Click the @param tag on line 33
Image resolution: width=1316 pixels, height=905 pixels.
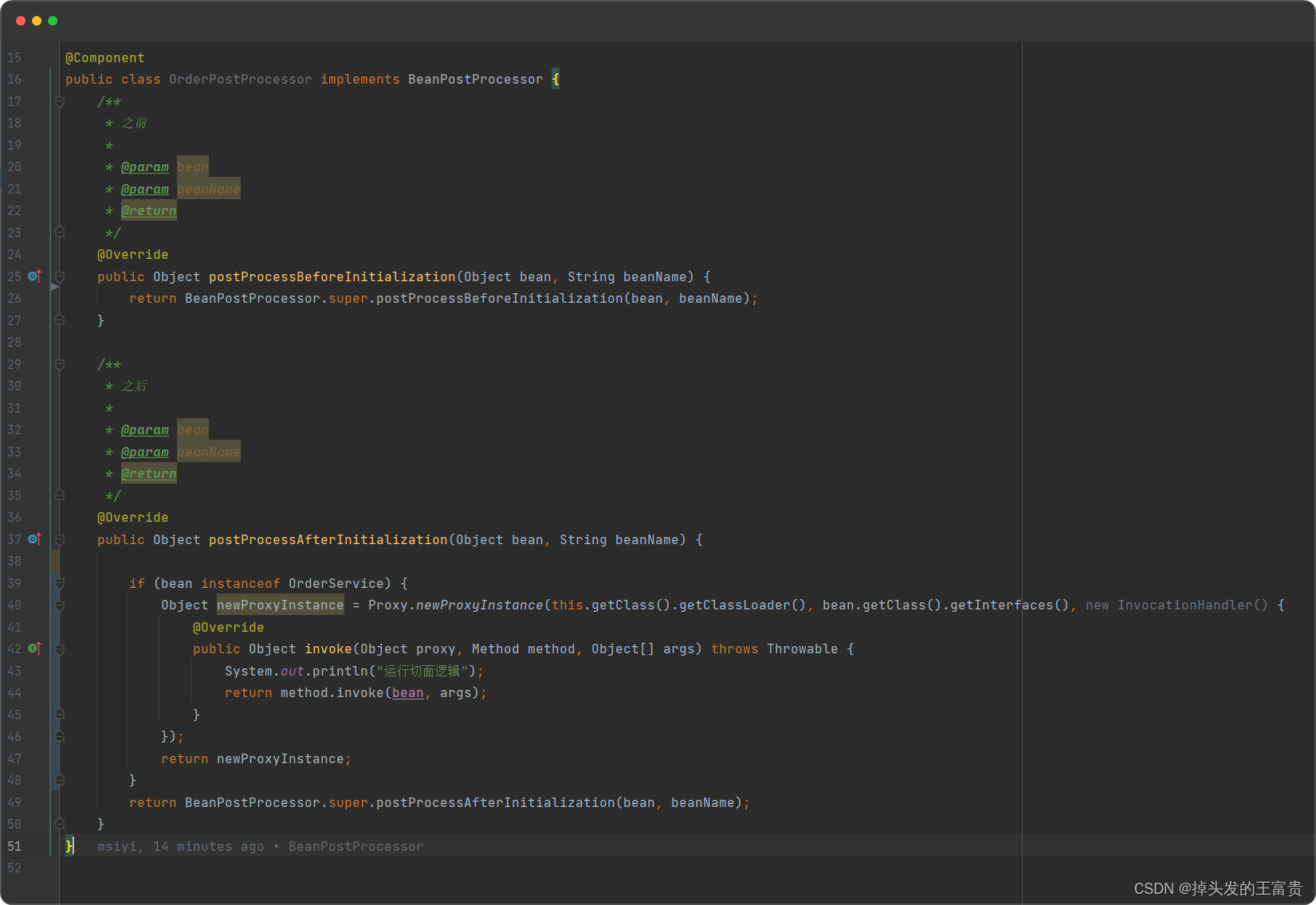click(145, 452)
